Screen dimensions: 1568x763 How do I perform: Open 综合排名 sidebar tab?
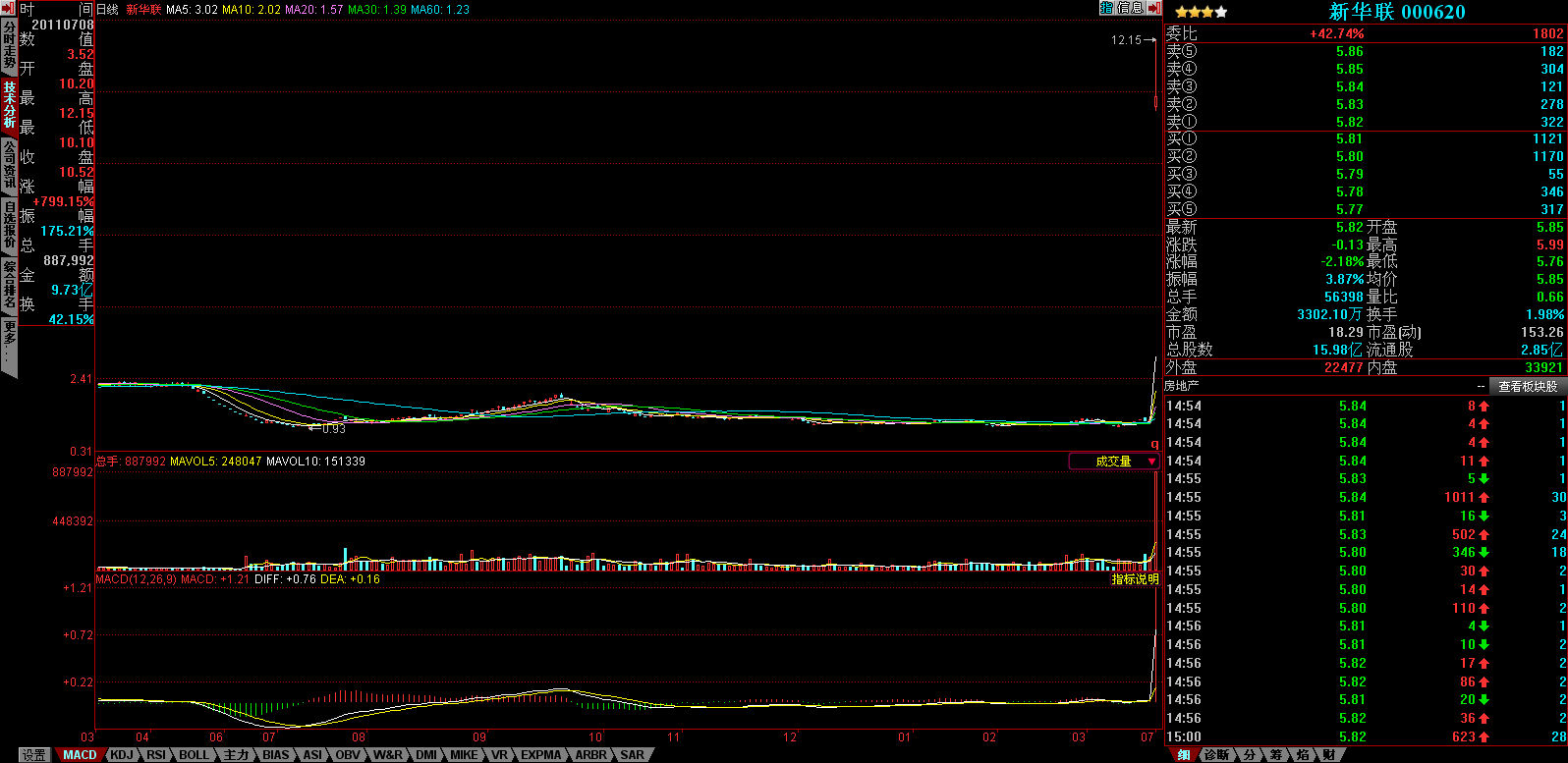coord(9,284)
